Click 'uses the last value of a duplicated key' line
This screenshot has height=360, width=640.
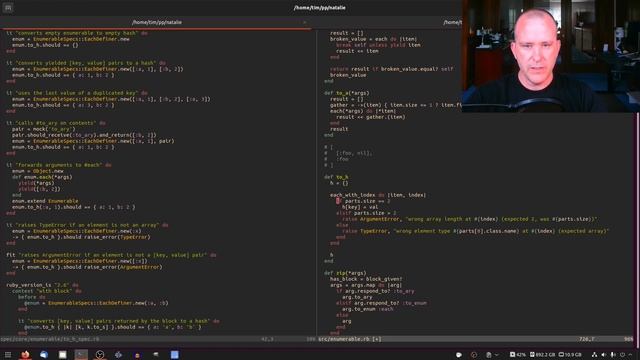(77, 93)
